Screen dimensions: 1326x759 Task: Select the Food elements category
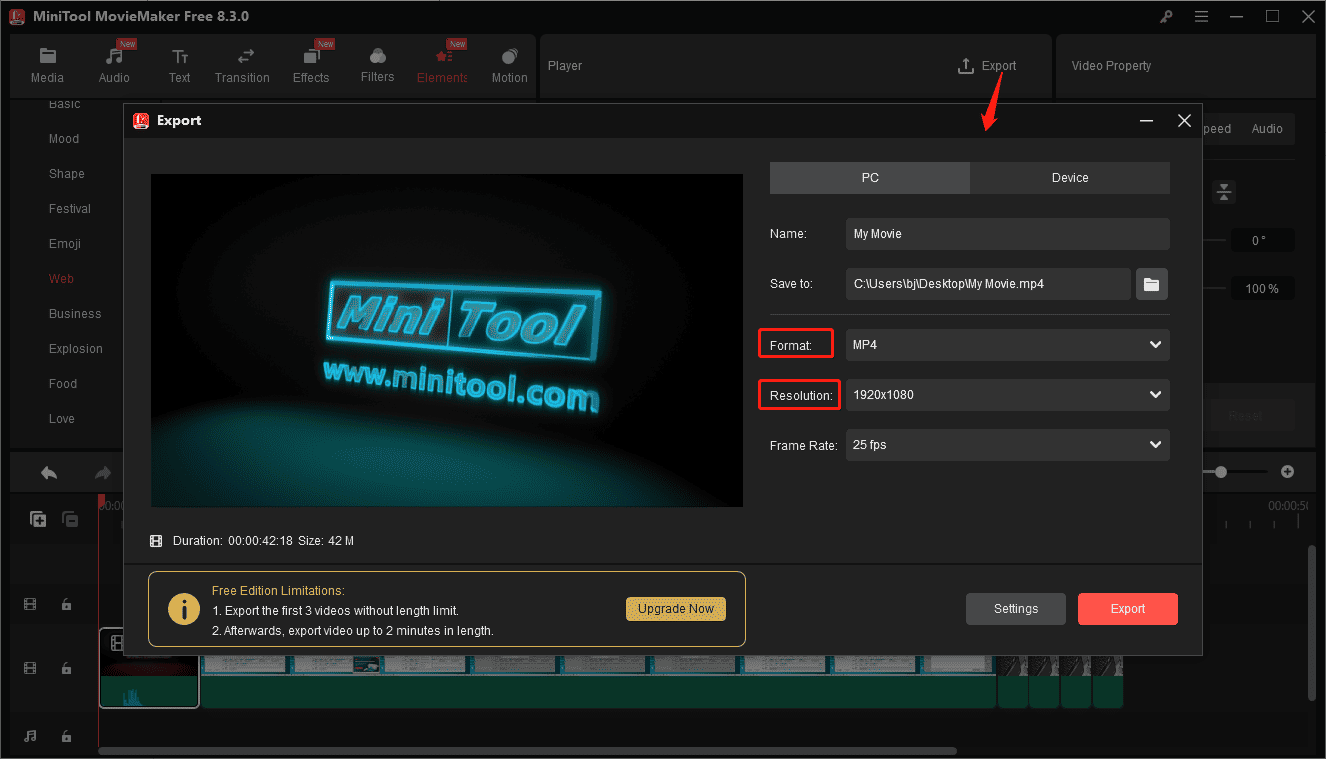63,384
